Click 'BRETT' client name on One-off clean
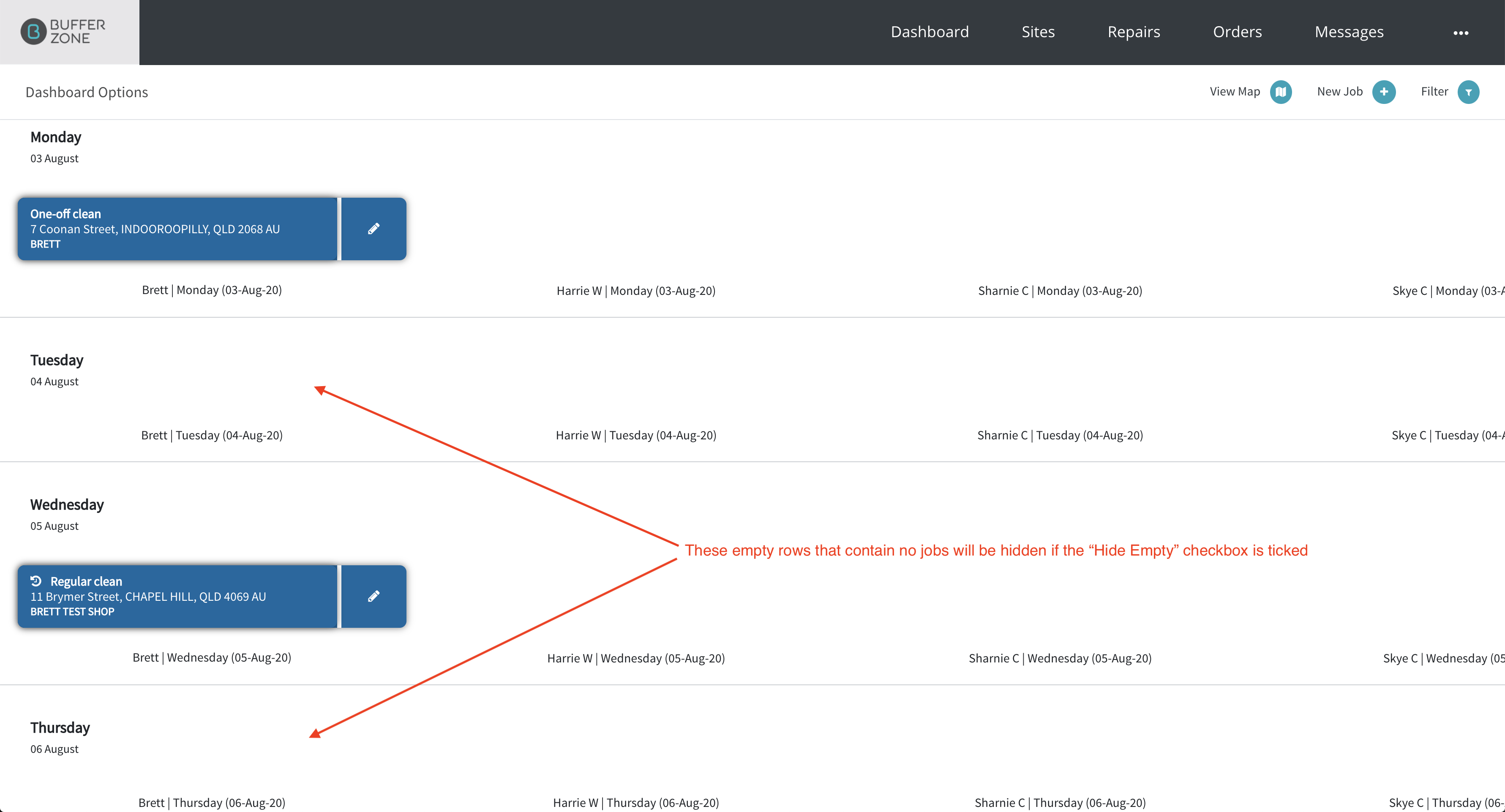Image resolution: width=1505 pixels, height=812 pixels. (45, 245)
